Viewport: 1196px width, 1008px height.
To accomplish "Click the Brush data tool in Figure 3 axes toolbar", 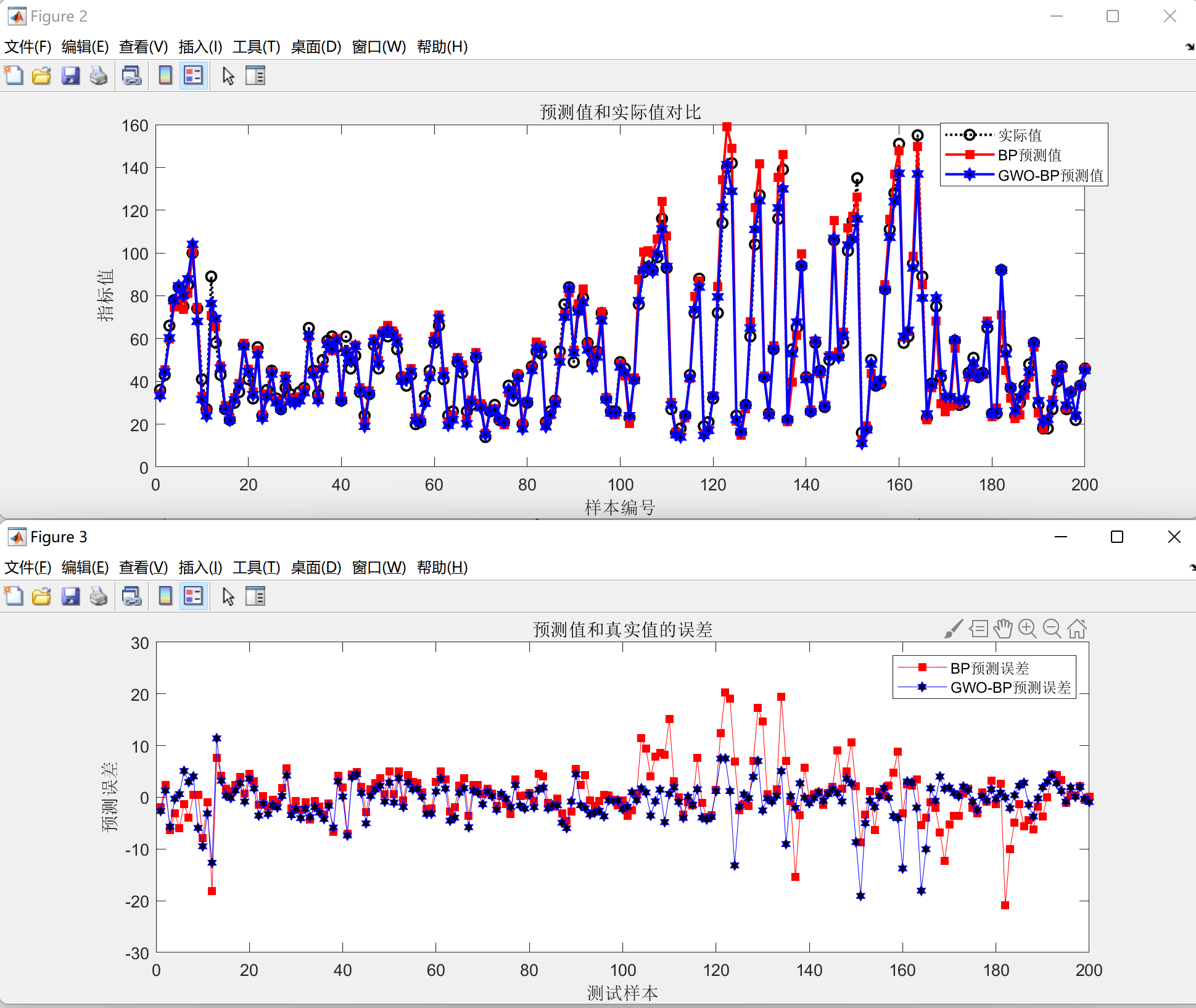I will (953, 629).
